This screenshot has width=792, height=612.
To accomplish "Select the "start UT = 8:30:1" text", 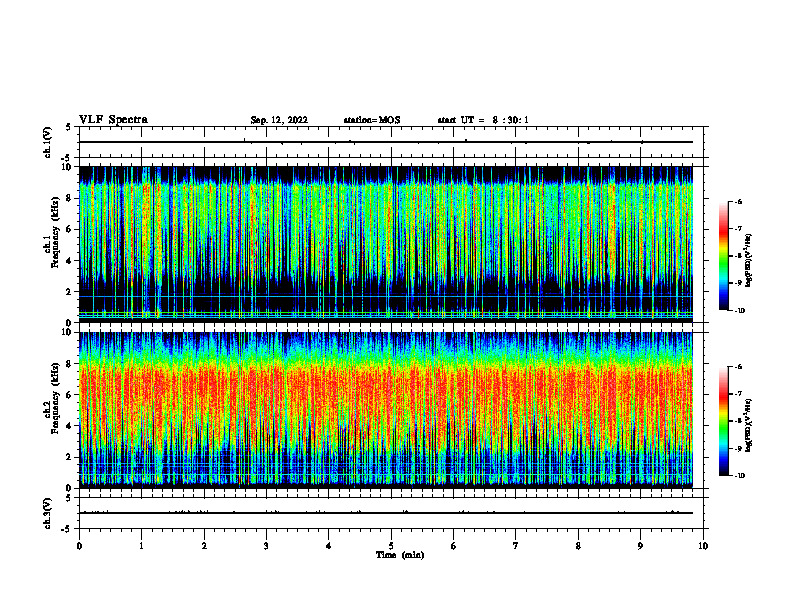I will (x=483, y=120).
